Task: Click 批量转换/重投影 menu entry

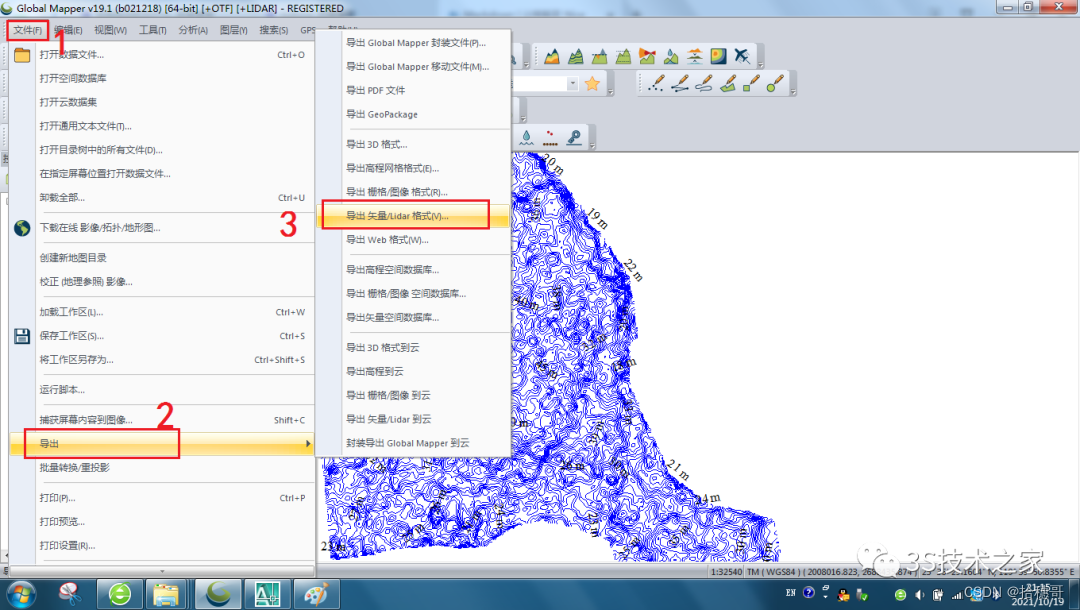Action: point(162,467)
